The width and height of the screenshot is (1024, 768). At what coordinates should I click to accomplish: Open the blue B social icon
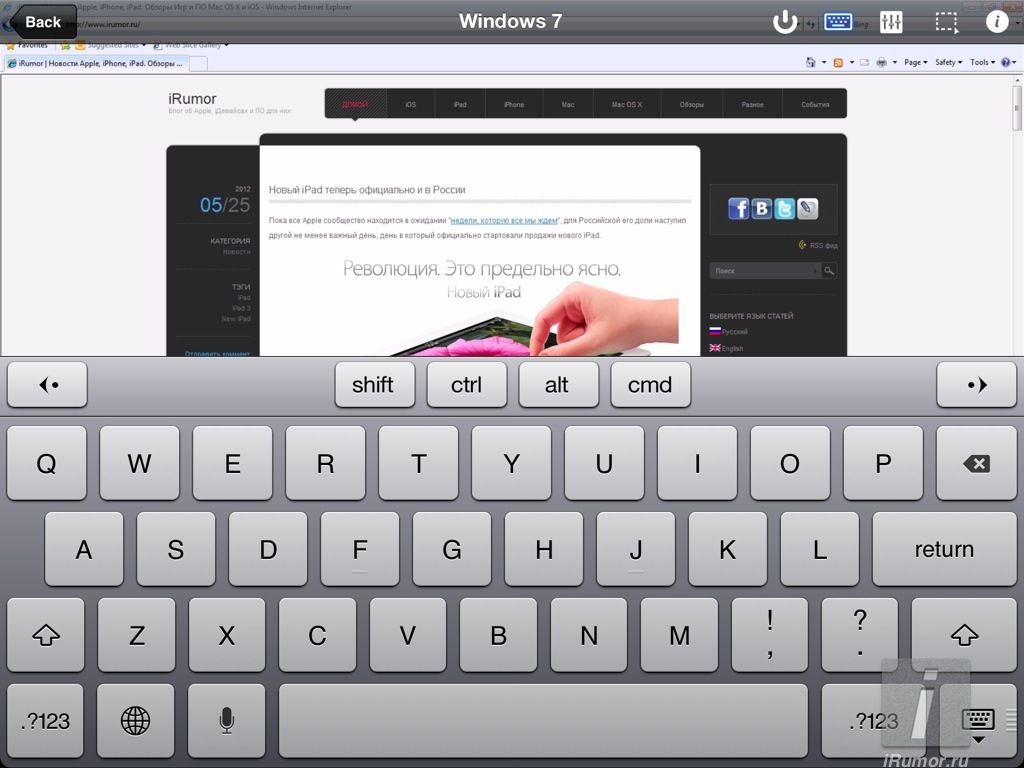coord(761,209)
